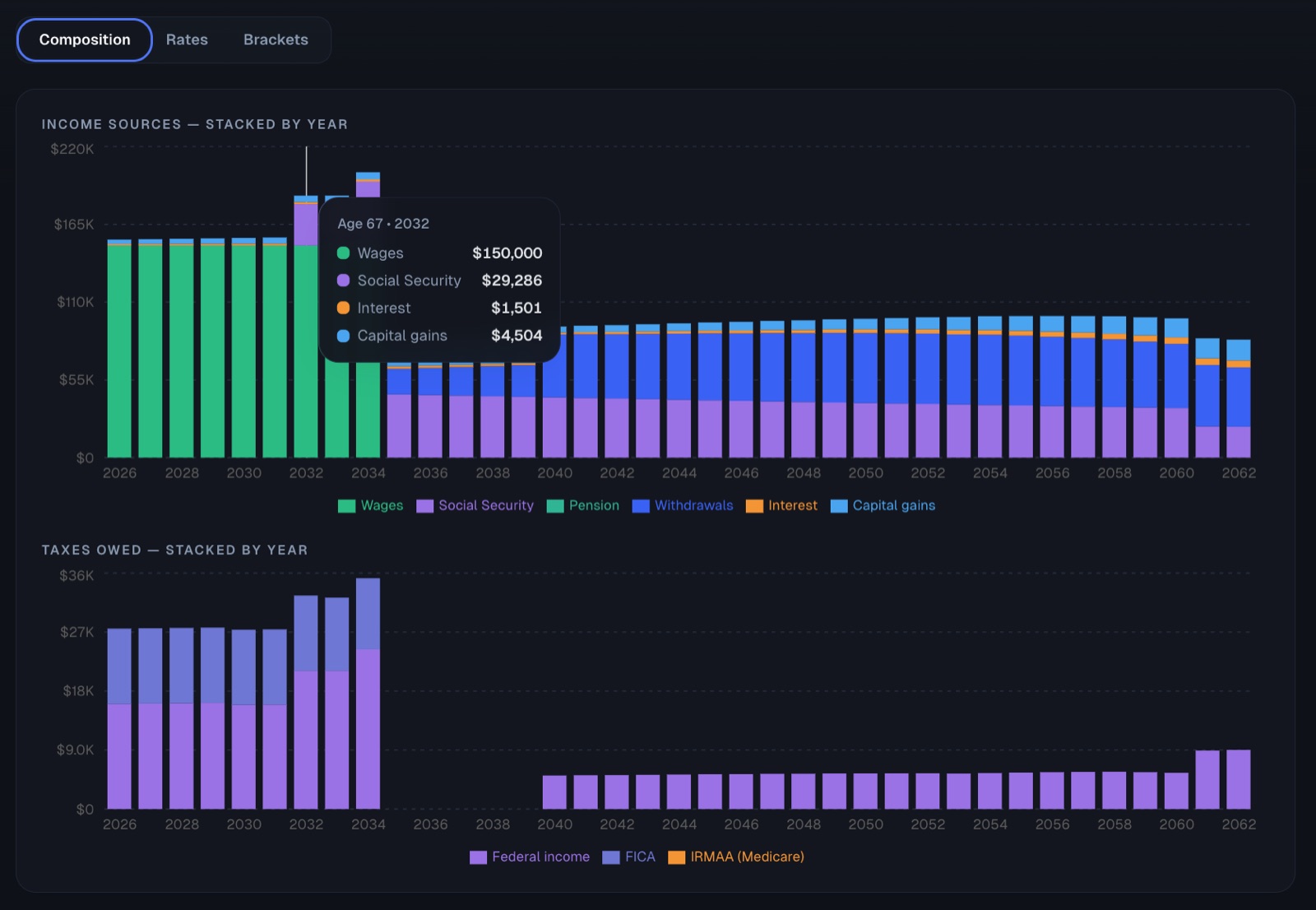The height and width of the screenshot is (910, 1316).
Task: Click the green Wages legend swatch
Action: pyautogui.click(x=346, y=506)
